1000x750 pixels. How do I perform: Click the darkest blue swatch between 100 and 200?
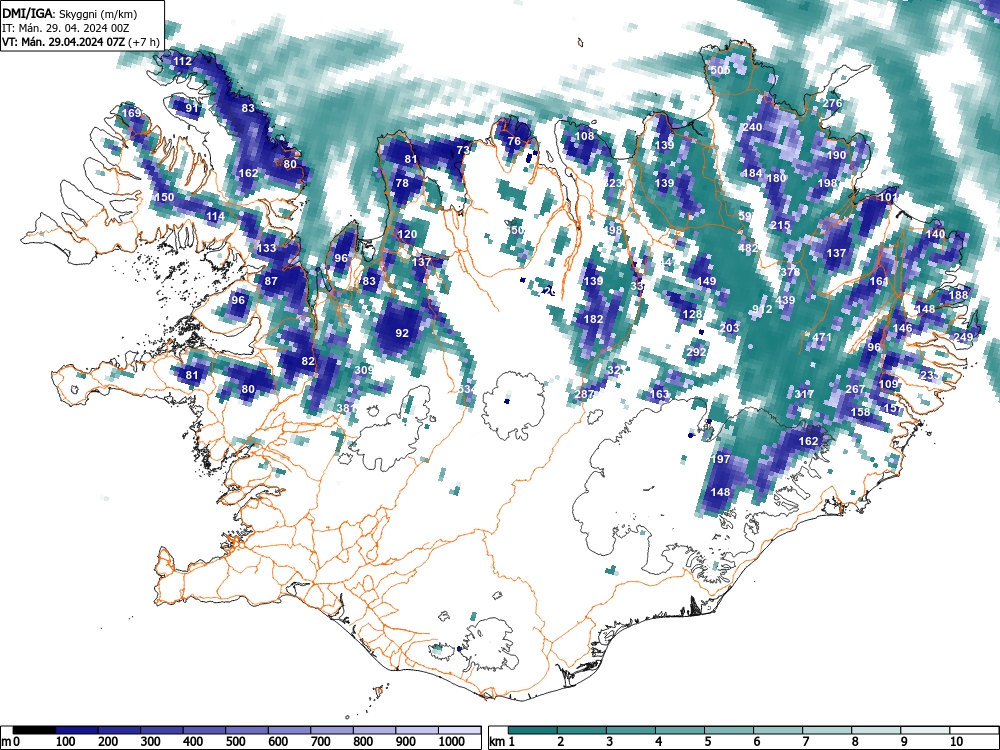coord(77,730)
